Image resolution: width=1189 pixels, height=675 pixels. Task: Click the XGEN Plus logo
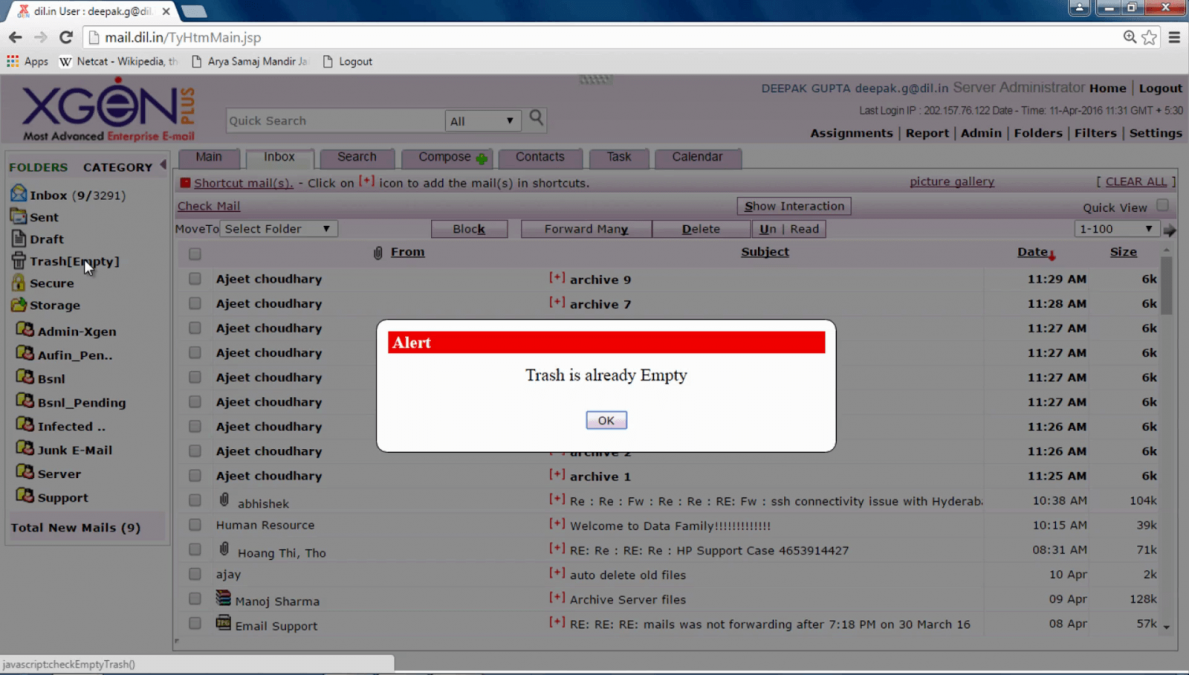point(100,108)
